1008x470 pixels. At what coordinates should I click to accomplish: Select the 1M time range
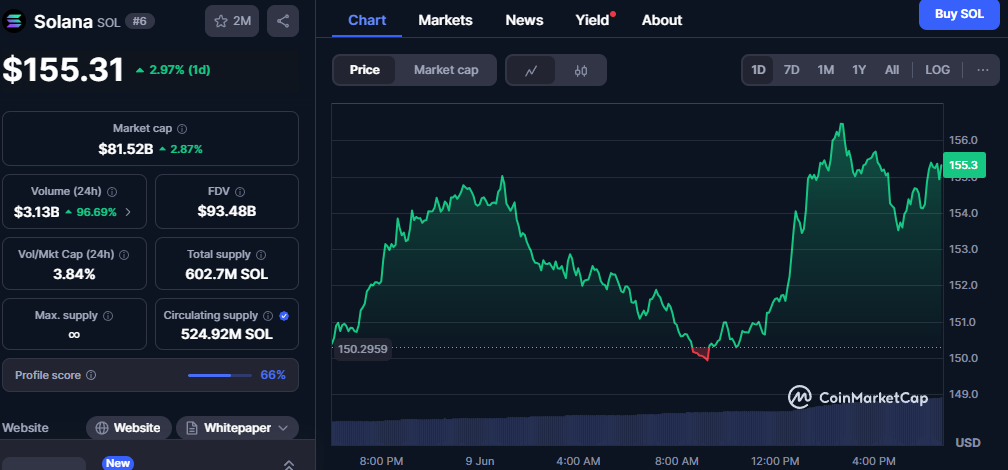tap(825, 70)
